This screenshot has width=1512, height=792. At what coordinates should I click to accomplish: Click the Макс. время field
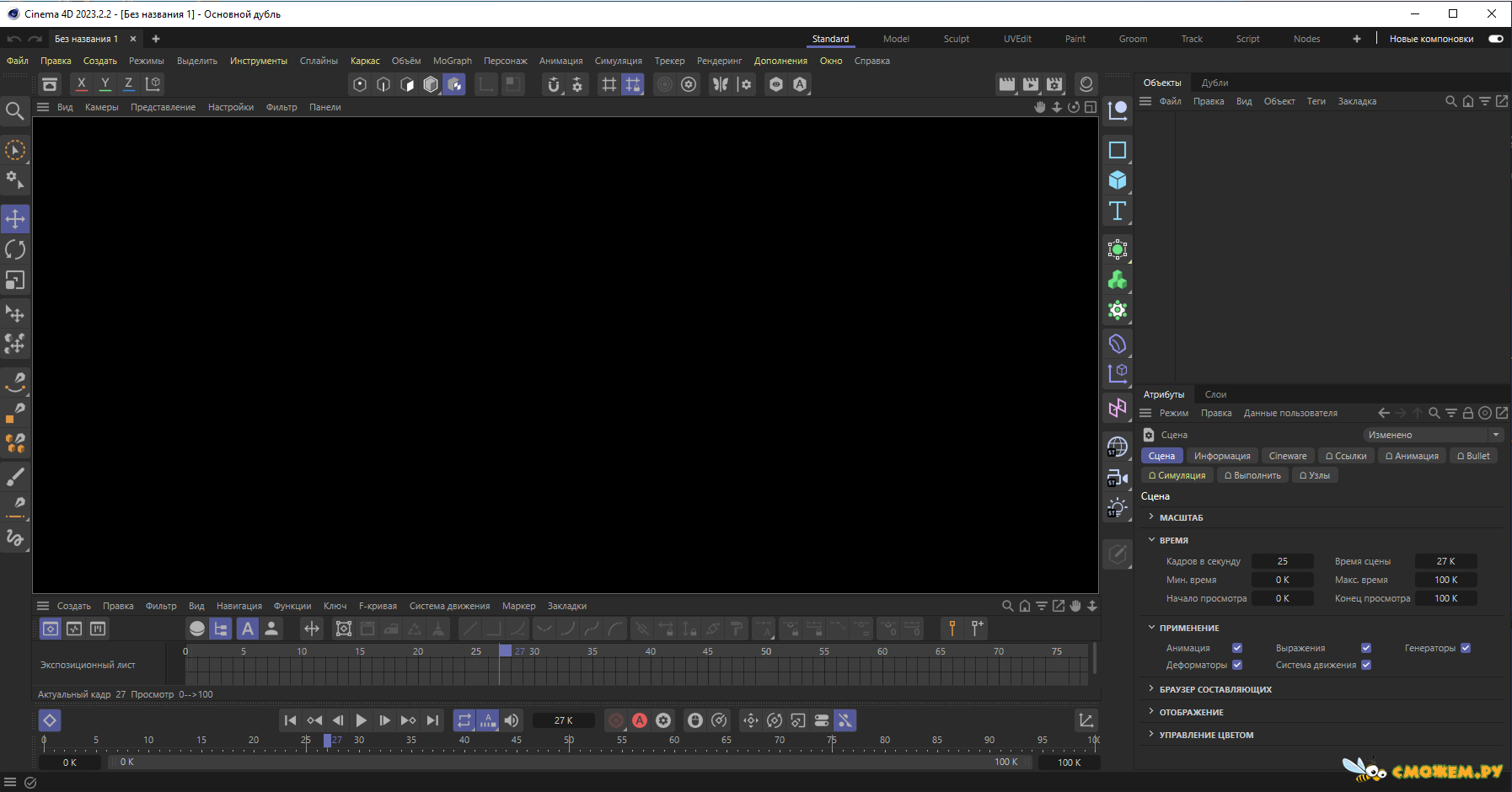(x=1445, y=580)
